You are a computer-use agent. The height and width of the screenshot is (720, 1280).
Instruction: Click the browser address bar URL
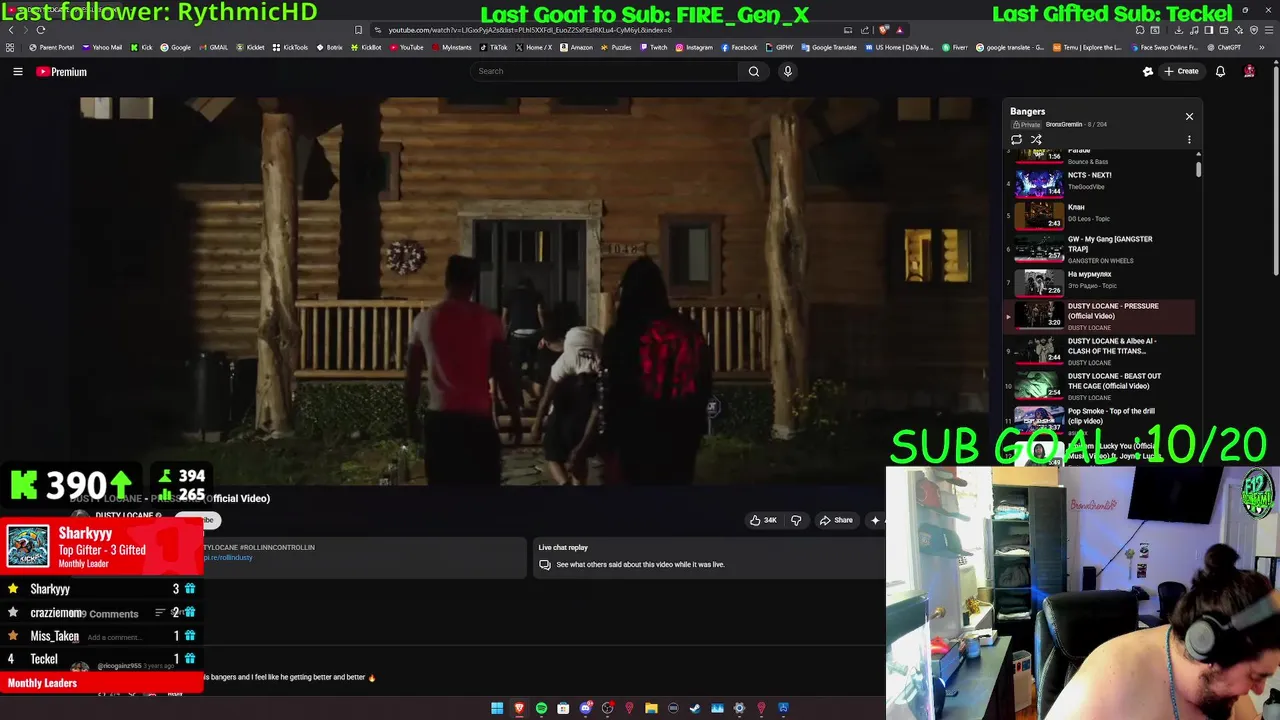click(530, 30)
